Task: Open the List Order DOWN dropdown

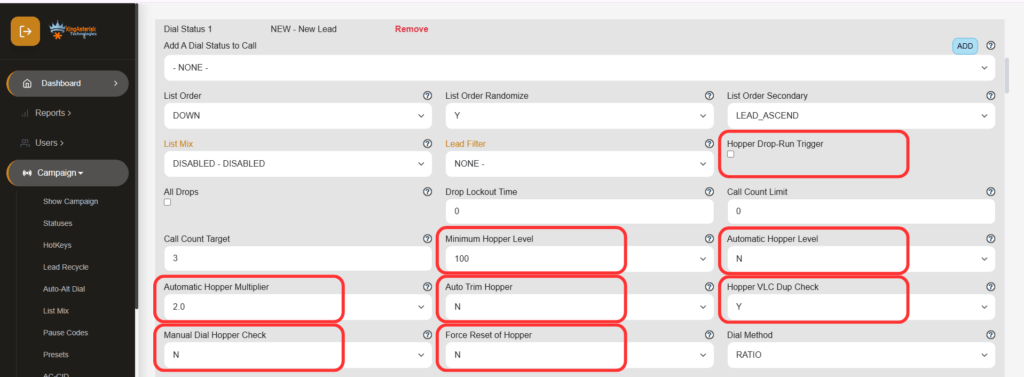Action: (x=298, y=116)
